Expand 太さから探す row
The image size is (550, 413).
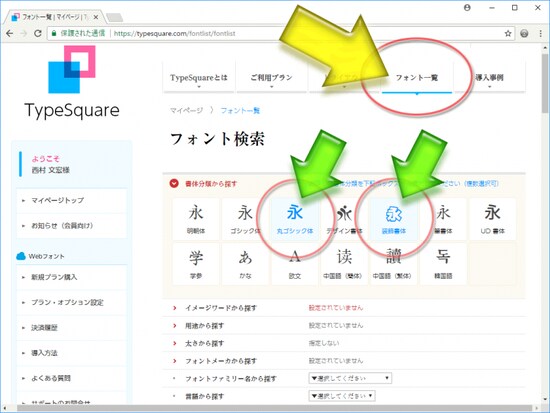coord(344,343)
